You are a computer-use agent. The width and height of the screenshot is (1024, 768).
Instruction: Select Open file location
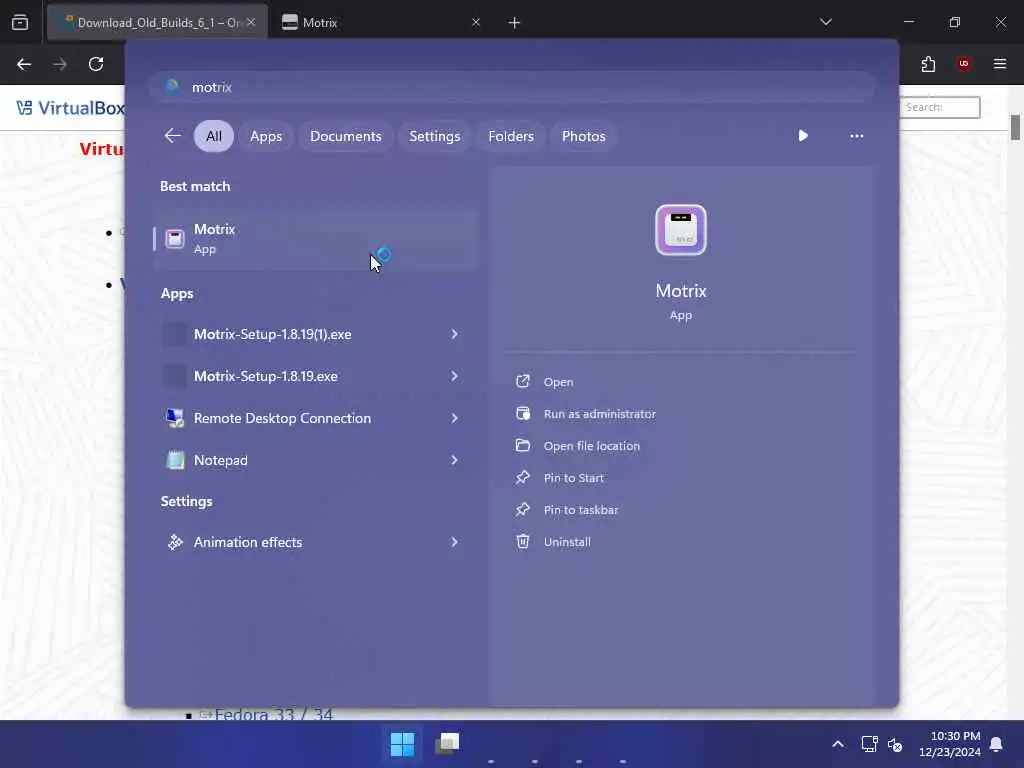point(592,446)
